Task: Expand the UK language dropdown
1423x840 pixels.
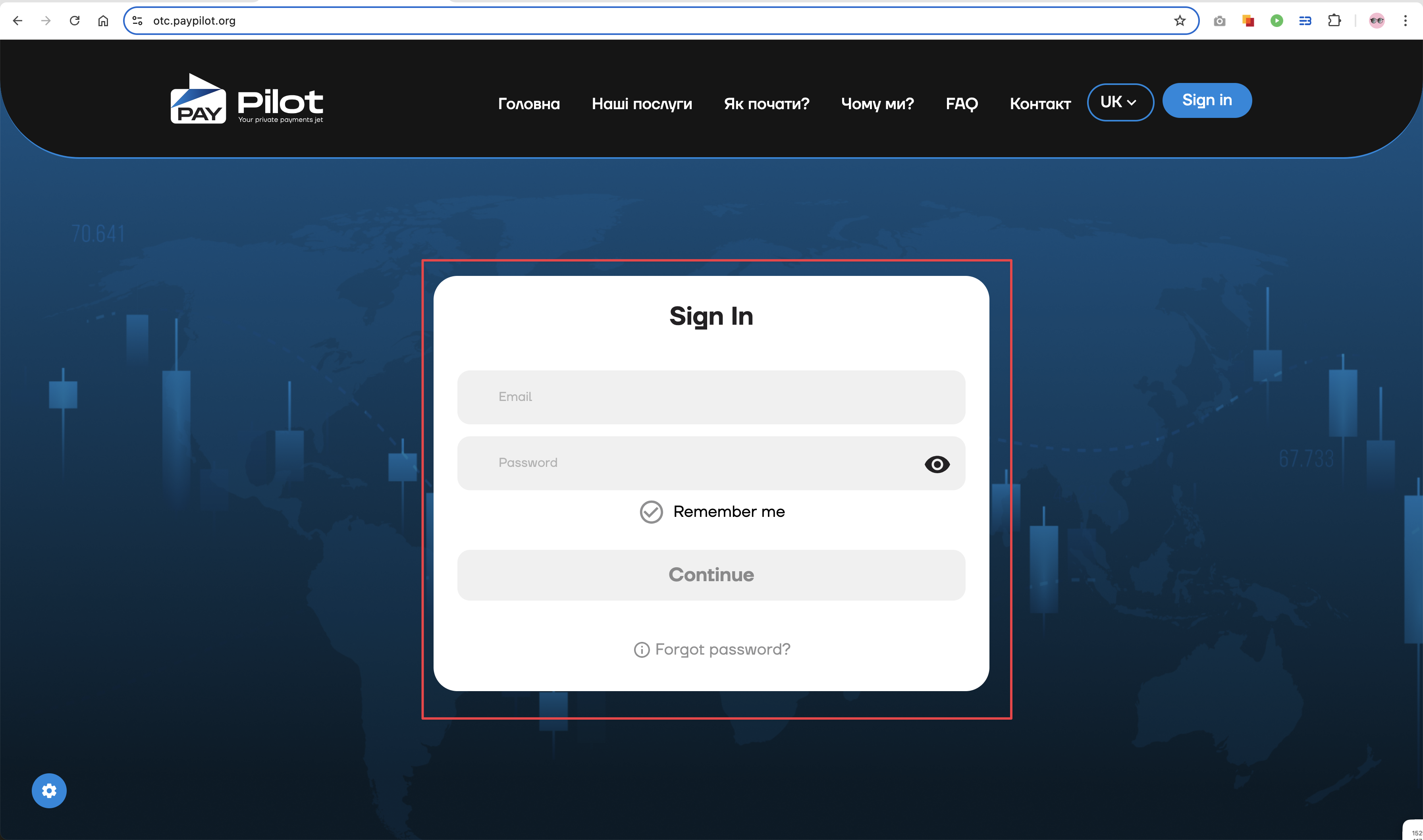Action: tap(1120, 102)
